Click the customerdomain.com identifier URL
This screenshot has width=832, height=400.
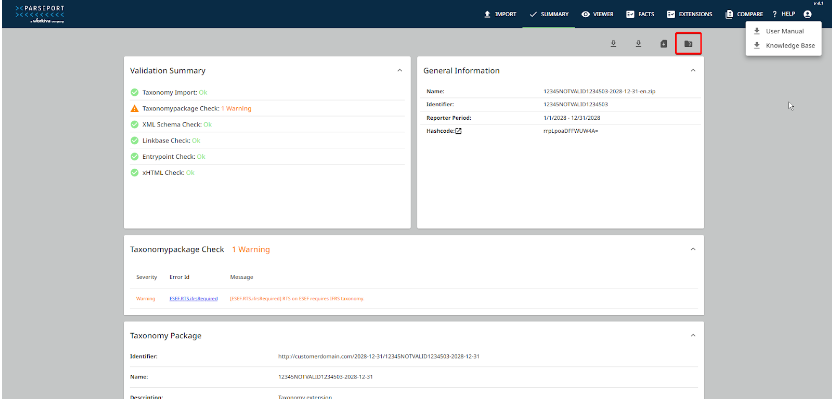(379, 356)
